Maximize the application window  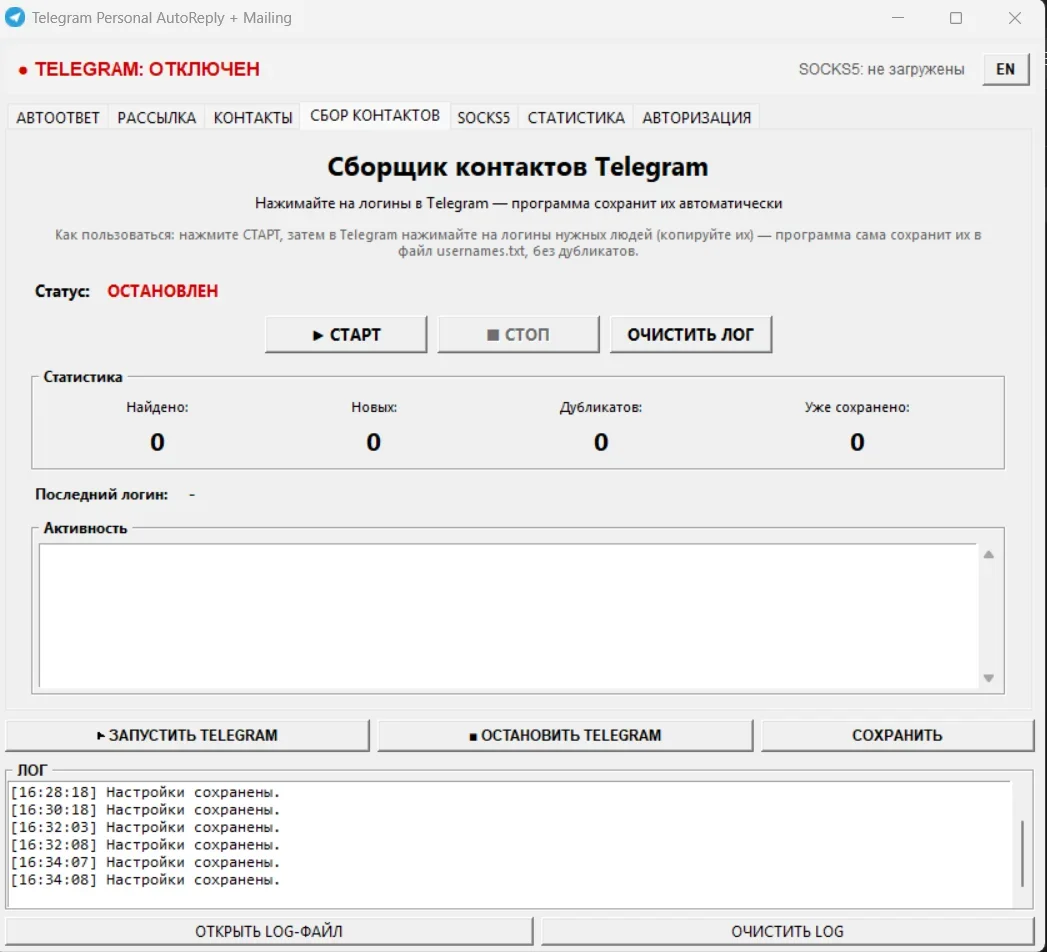point(956,18)
